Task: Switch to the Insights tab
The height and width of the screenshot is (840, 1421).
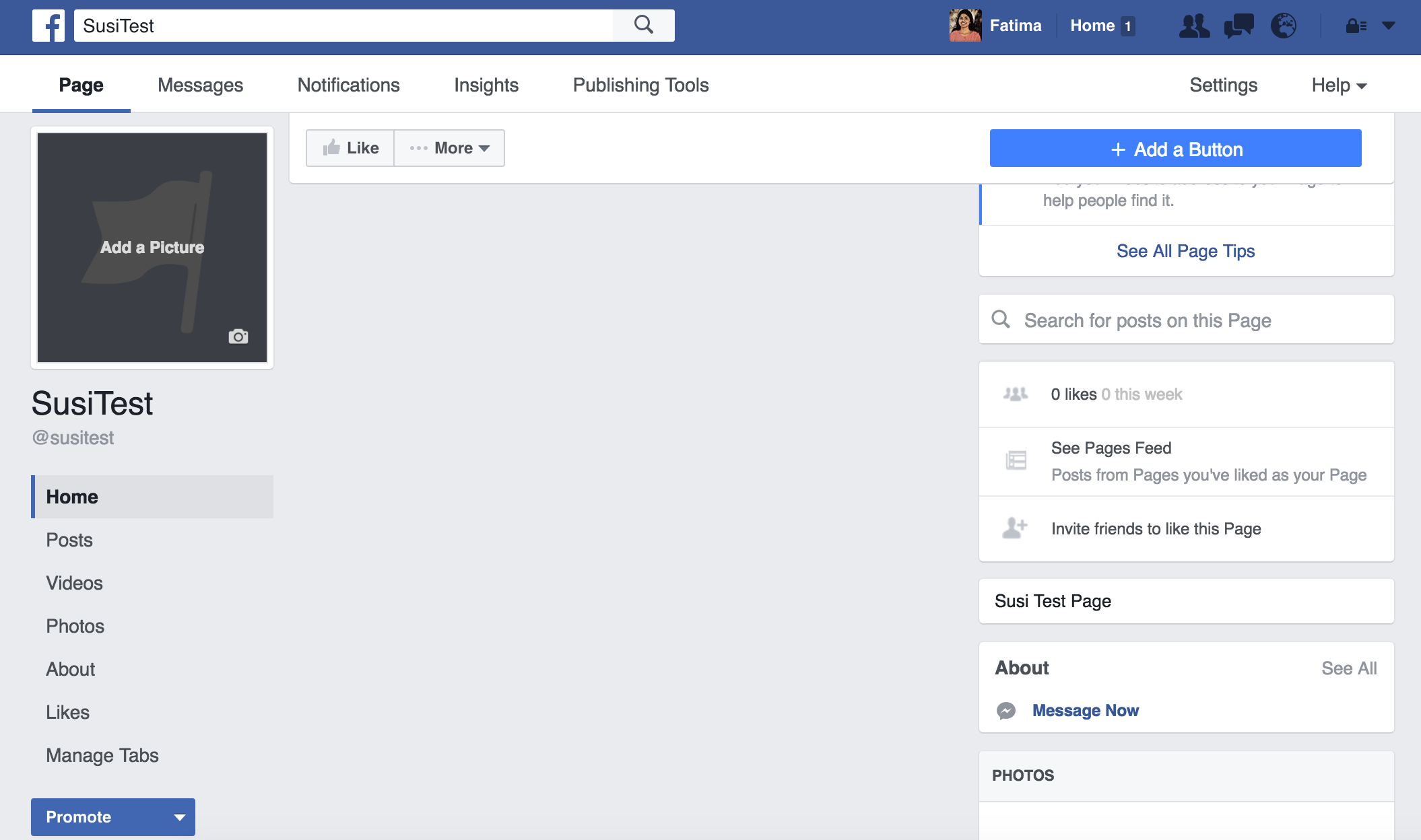Action: pyautogui.click(x=486, y=85)
